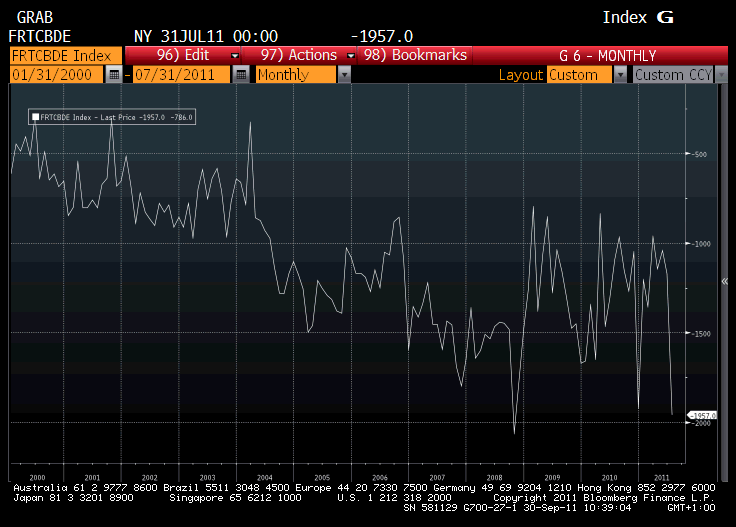Click the 2011 year label on x-axis
Screen dimensions: 736x527
[x=662, y=477]
